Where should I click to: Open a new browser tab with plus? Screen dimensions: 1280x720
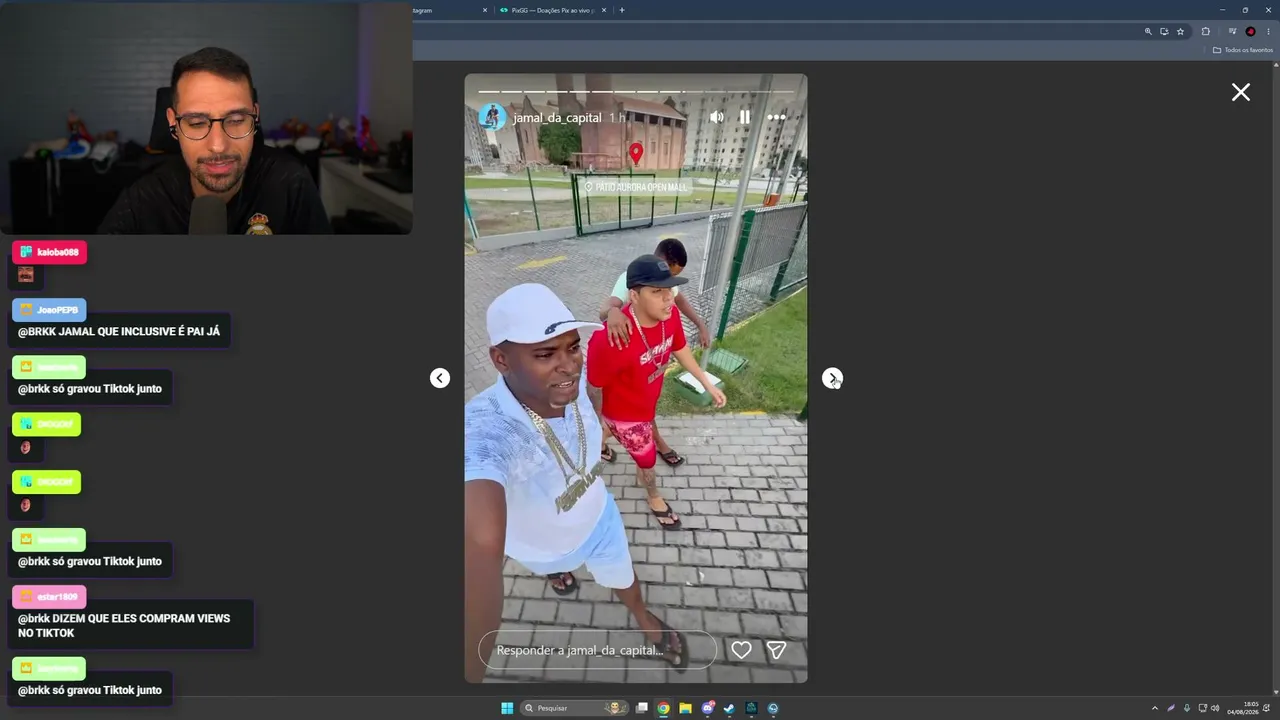click(x=622, y=10)
